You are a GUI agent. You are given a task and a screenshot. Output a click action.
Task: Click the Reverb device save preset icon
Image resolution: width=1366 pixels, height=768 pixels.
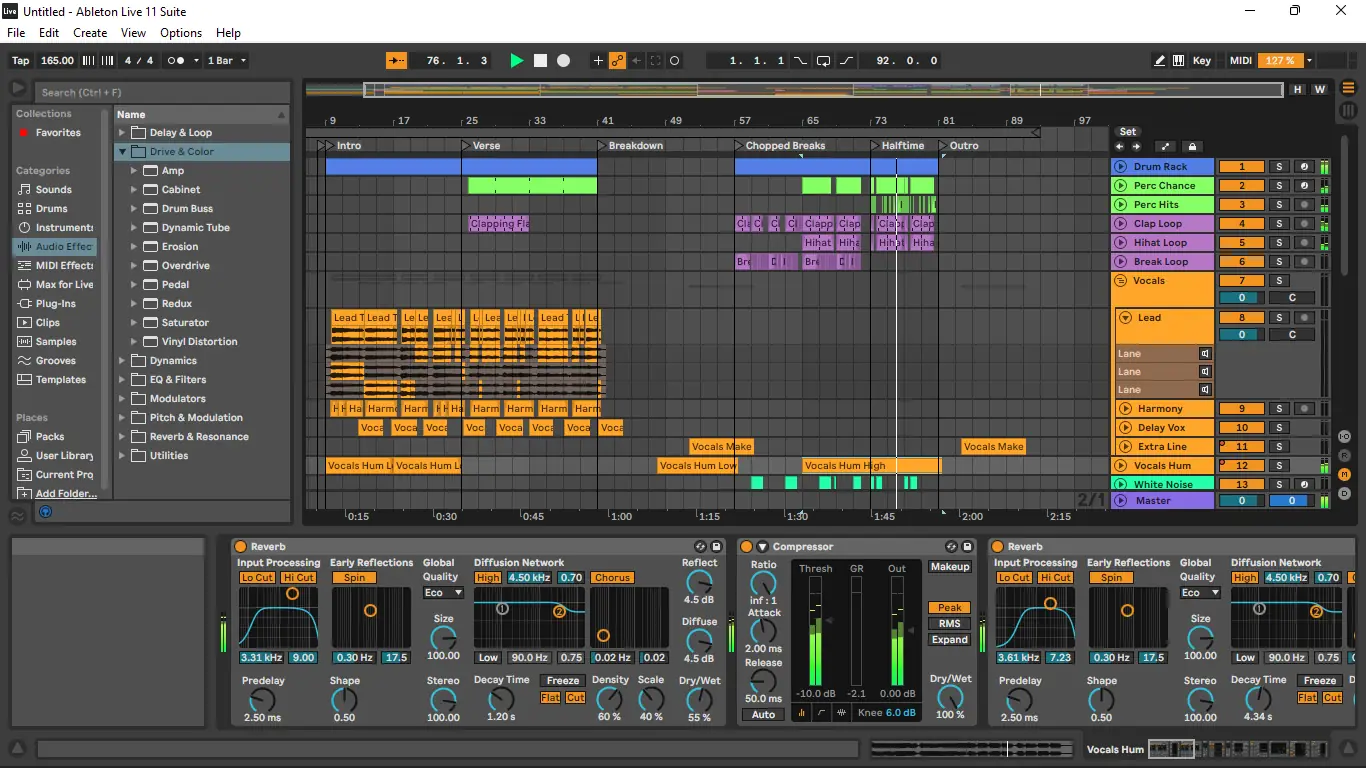point(716,547)
